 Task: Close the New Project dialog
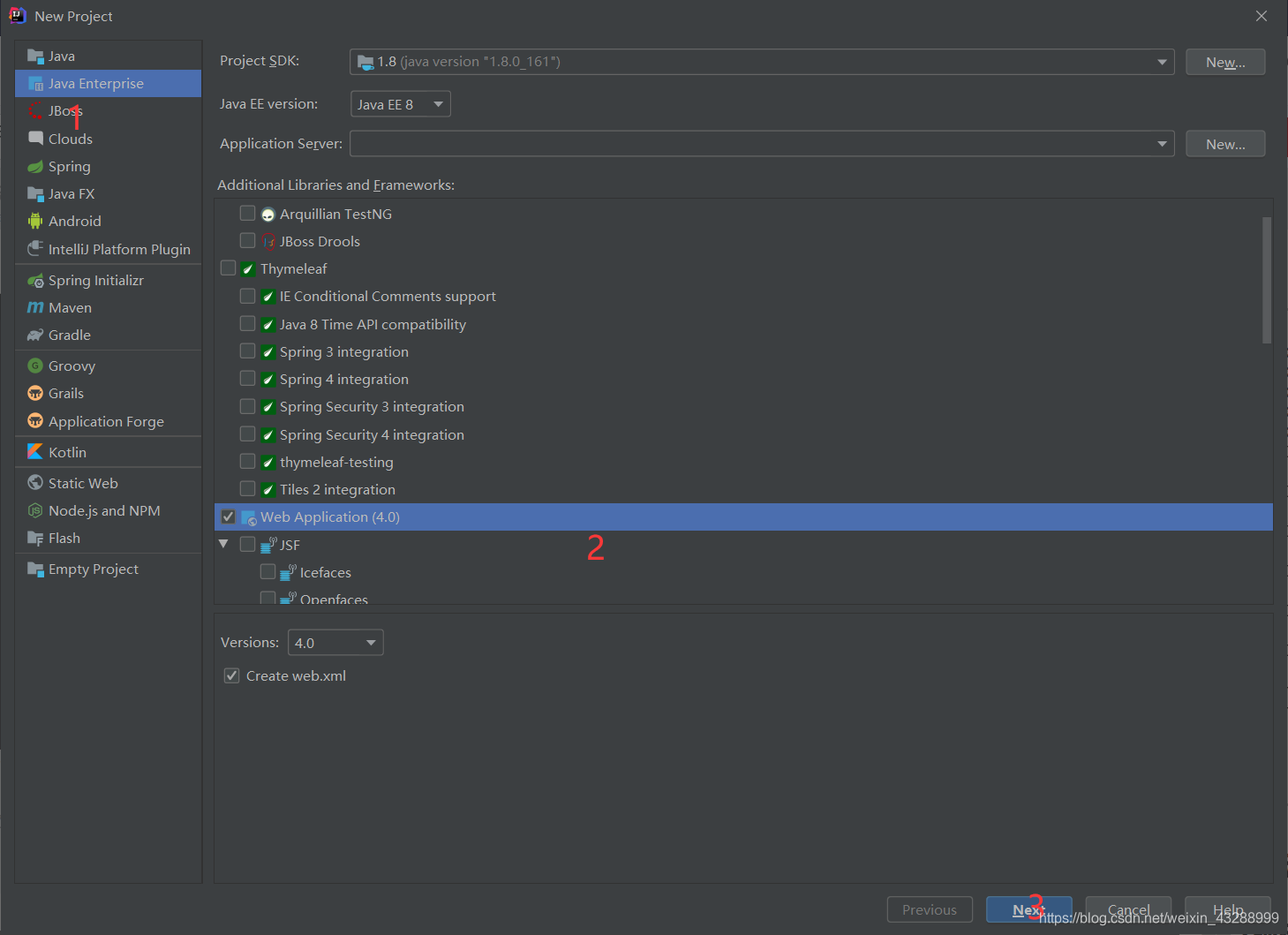pos(1262,16)
